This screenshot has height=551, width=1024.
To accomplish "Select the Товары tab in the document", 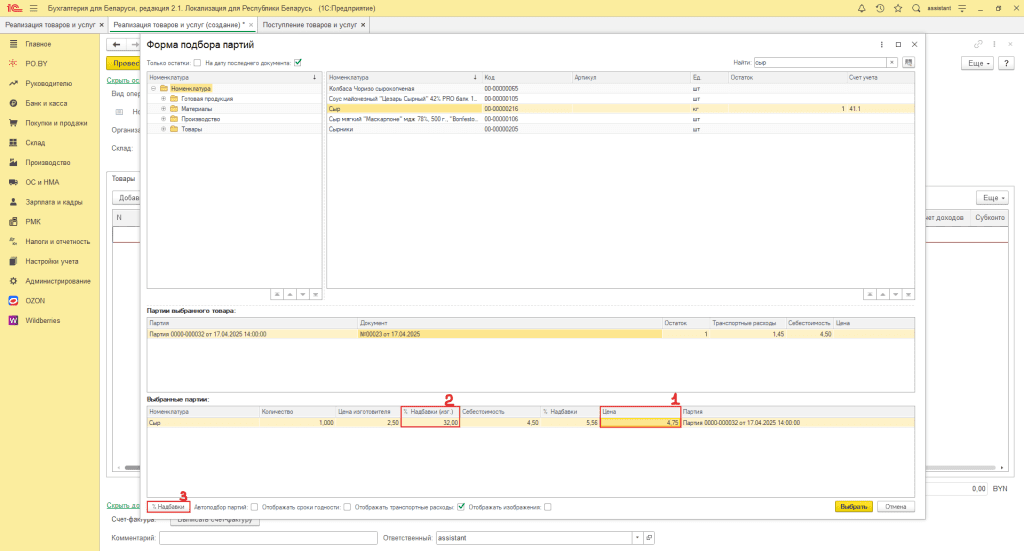I will coord(123,179).
